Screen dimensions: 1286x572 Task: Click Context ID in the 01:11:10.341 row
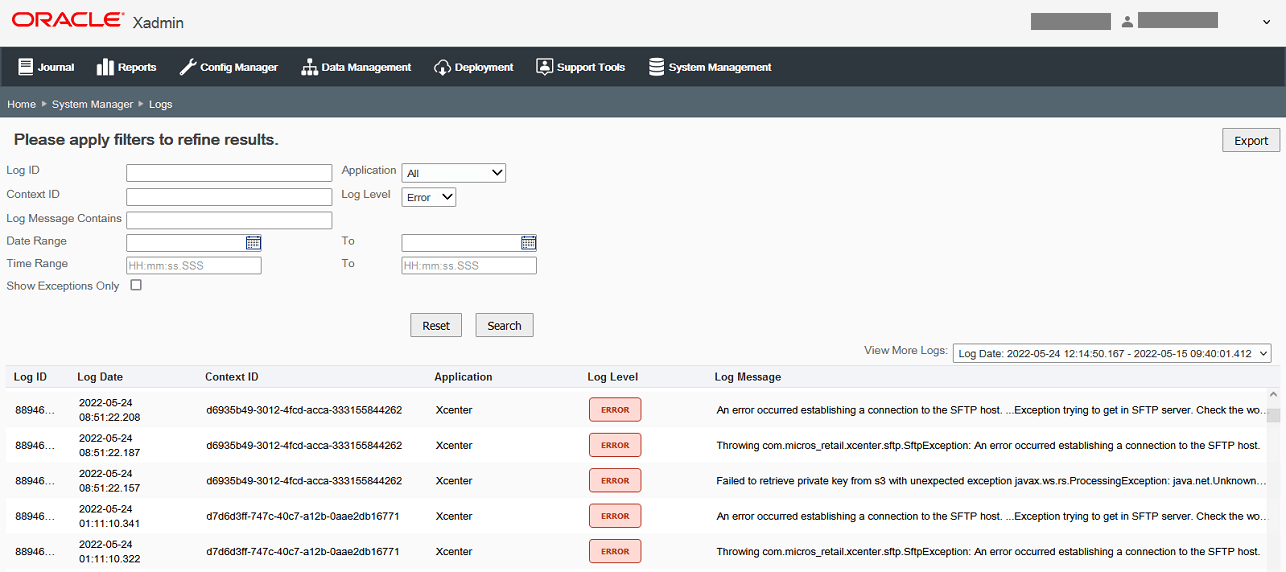tap(303, 516)
